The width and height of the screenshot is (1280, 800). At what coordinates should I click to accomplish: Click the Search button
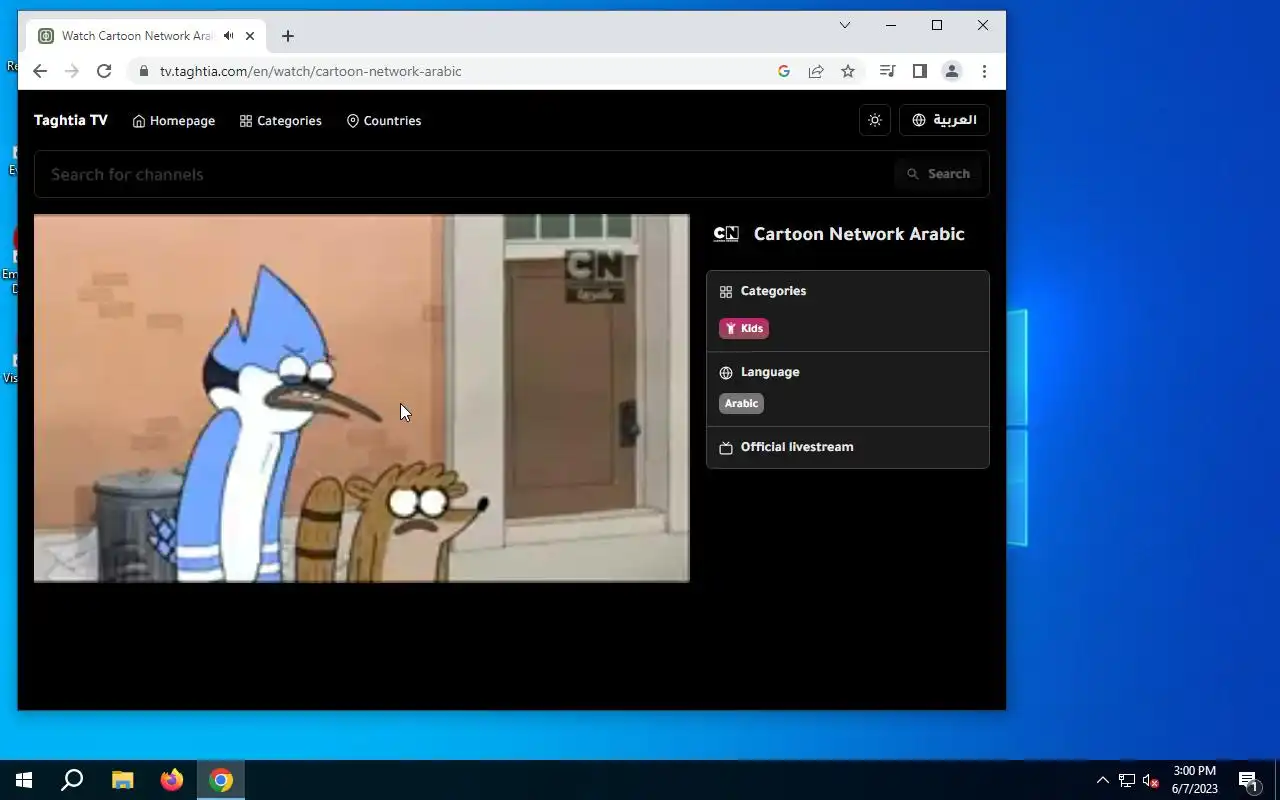(x=939, y=174)
